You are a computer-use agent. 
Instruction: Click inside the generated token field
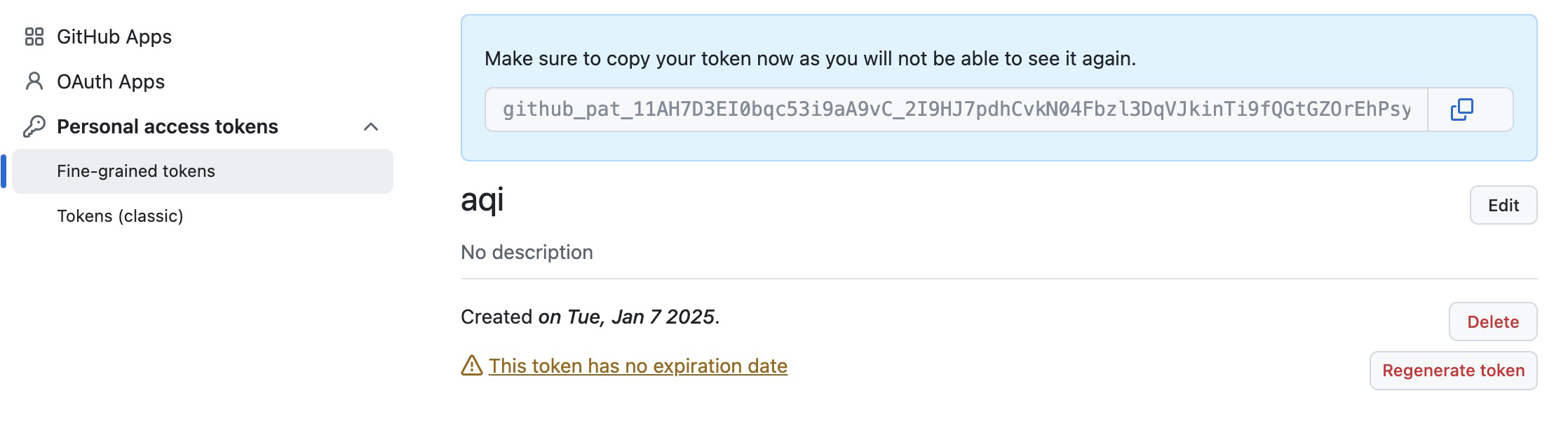[956, 110]
